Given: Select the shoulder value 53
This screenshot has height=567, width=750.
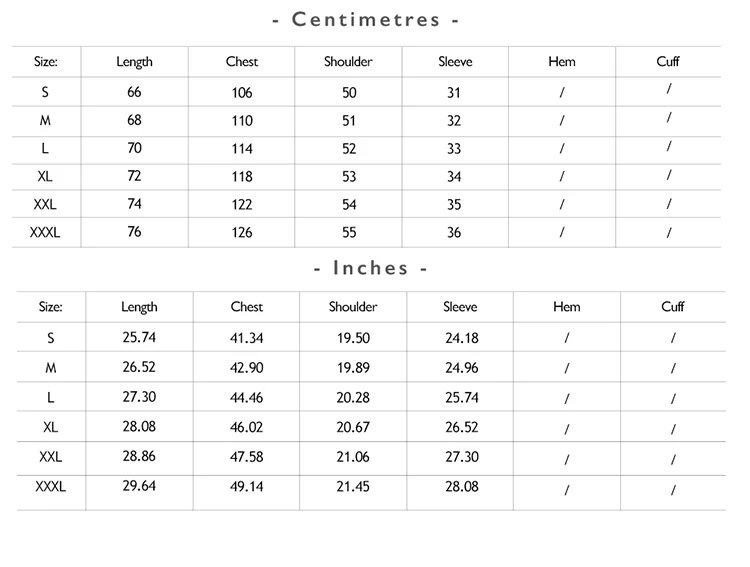Looking at the screenshot, I should [x=349, y=177].
